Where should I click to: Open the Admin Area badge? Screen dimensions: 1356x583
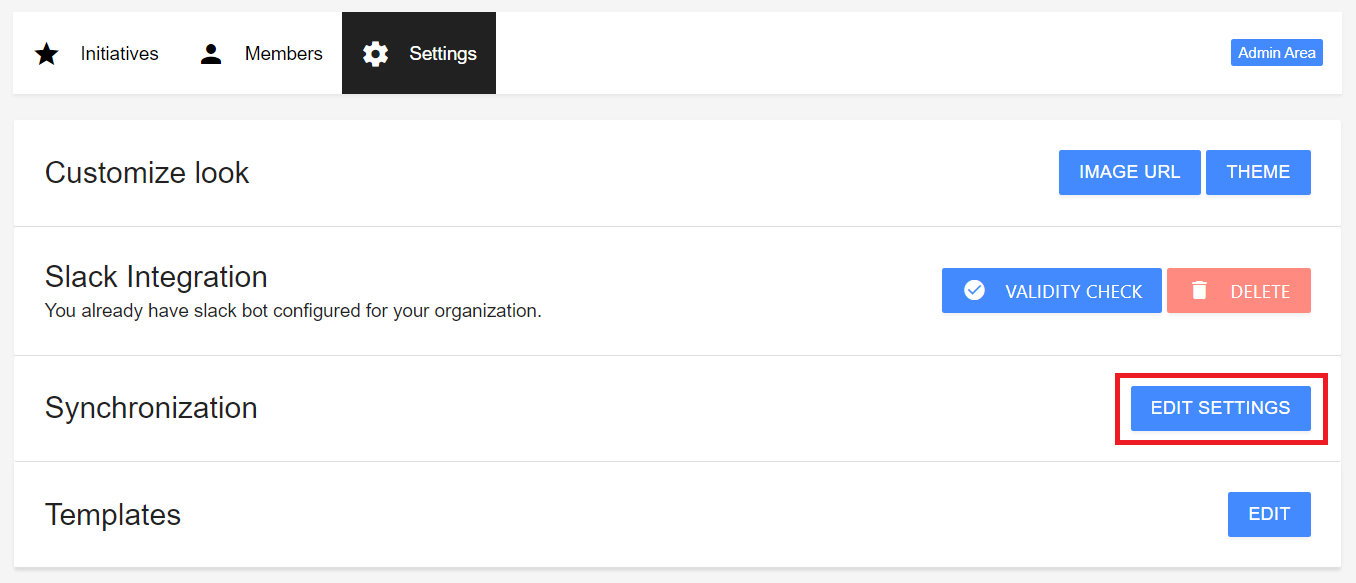pos(1277,53)
